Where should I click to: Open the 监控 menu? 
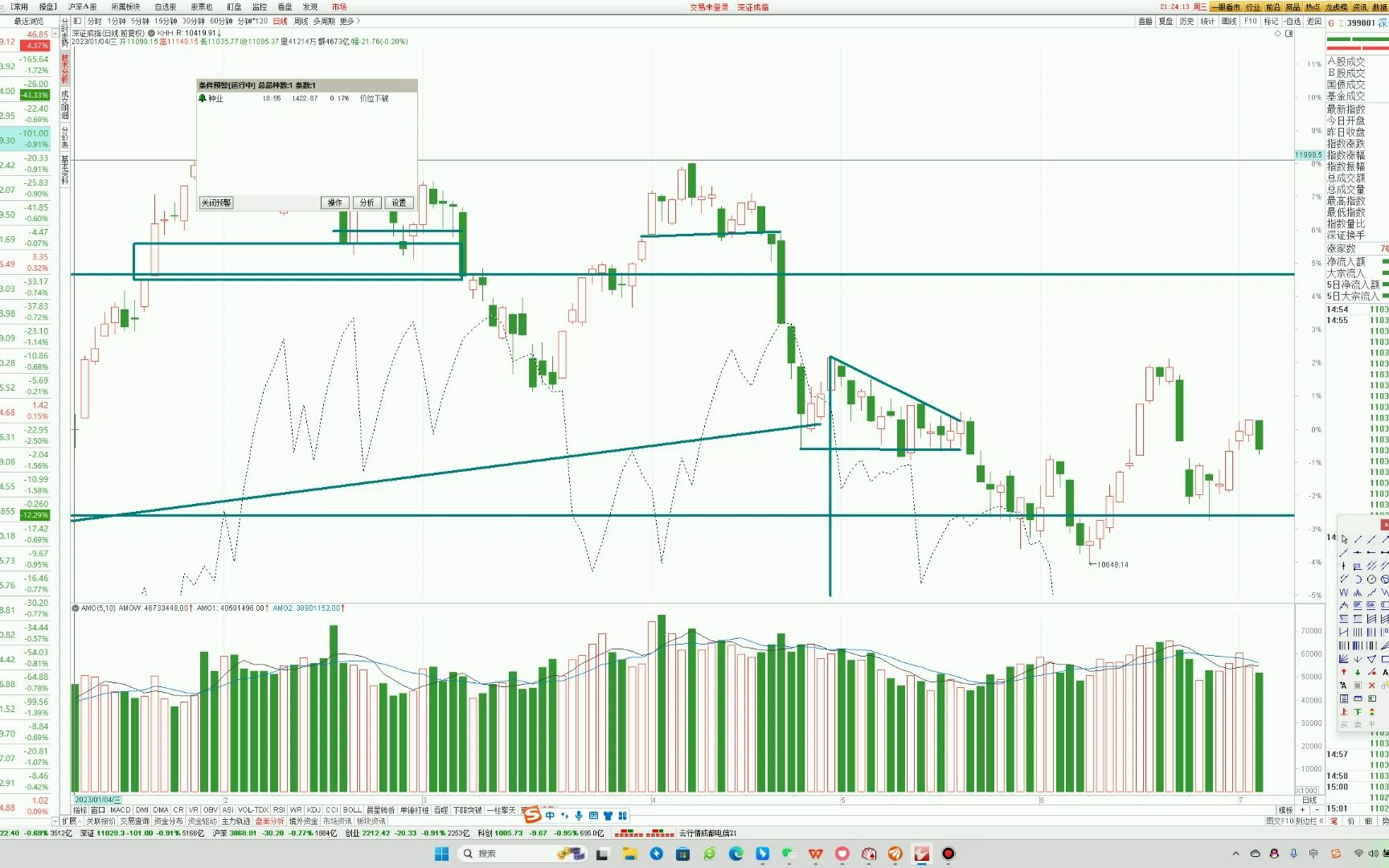pos(259,6)
